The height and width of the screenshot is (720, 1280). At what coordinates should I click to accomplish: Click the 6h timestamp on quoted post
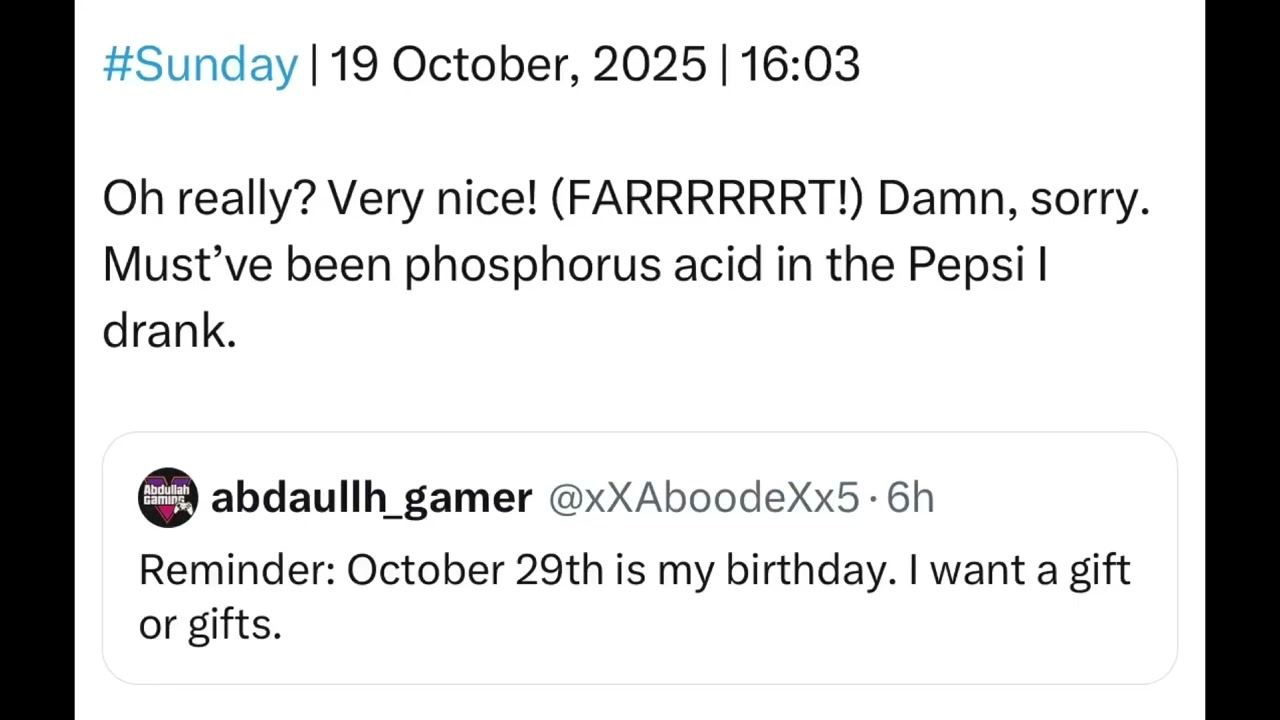click(x=910, y=497)
